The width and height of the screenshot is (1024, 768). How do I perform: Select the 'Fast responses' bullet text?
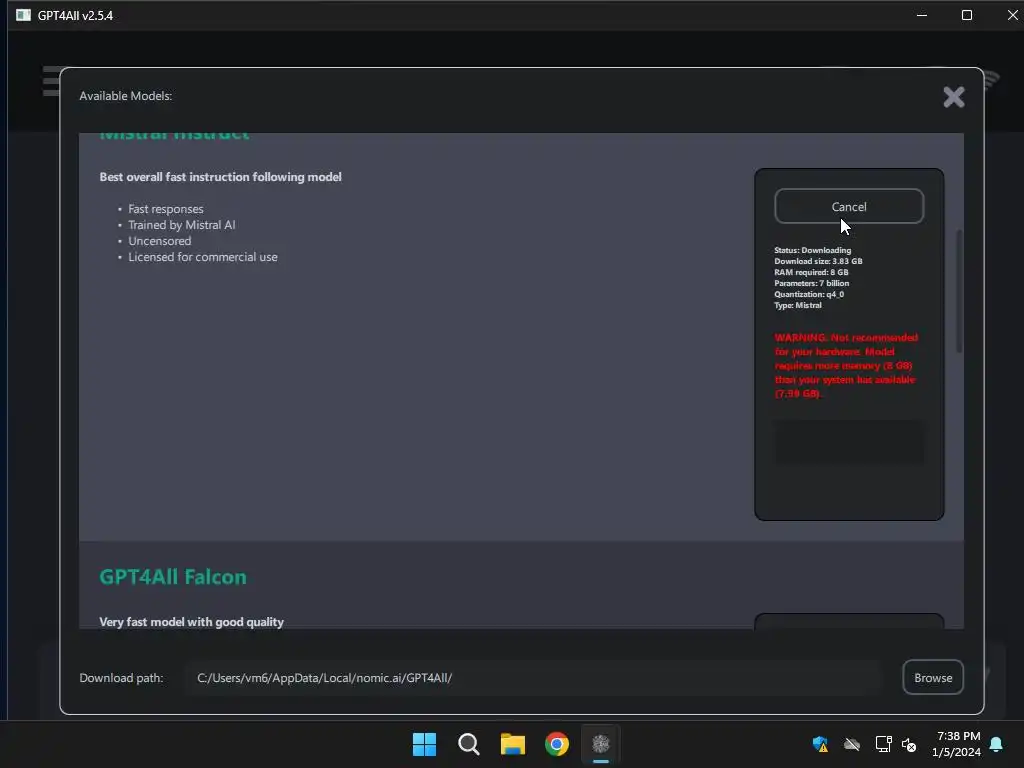click(x=166, y=209)
